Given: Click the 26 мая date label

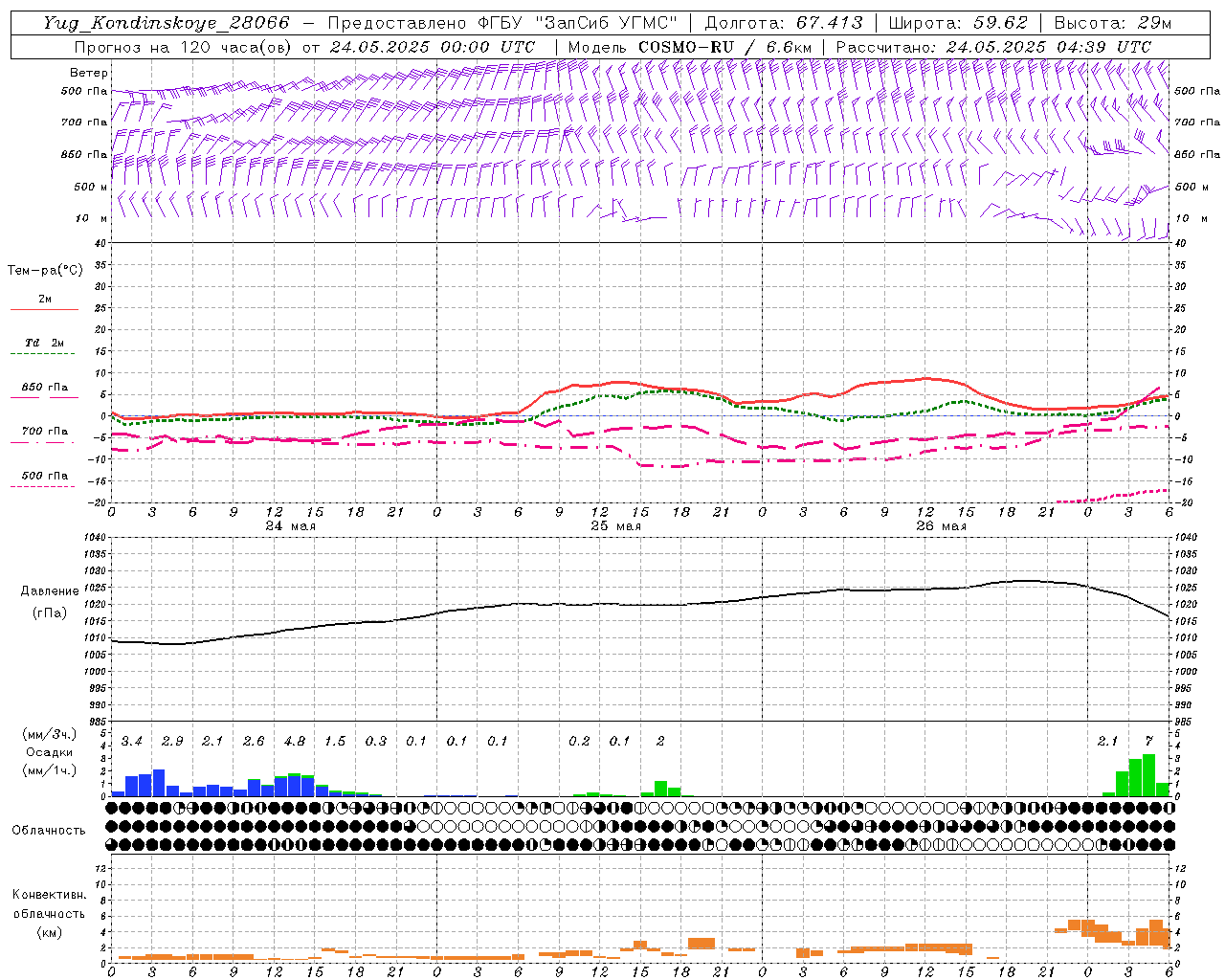Looking at the screenshot, I should tap(941, 526).
